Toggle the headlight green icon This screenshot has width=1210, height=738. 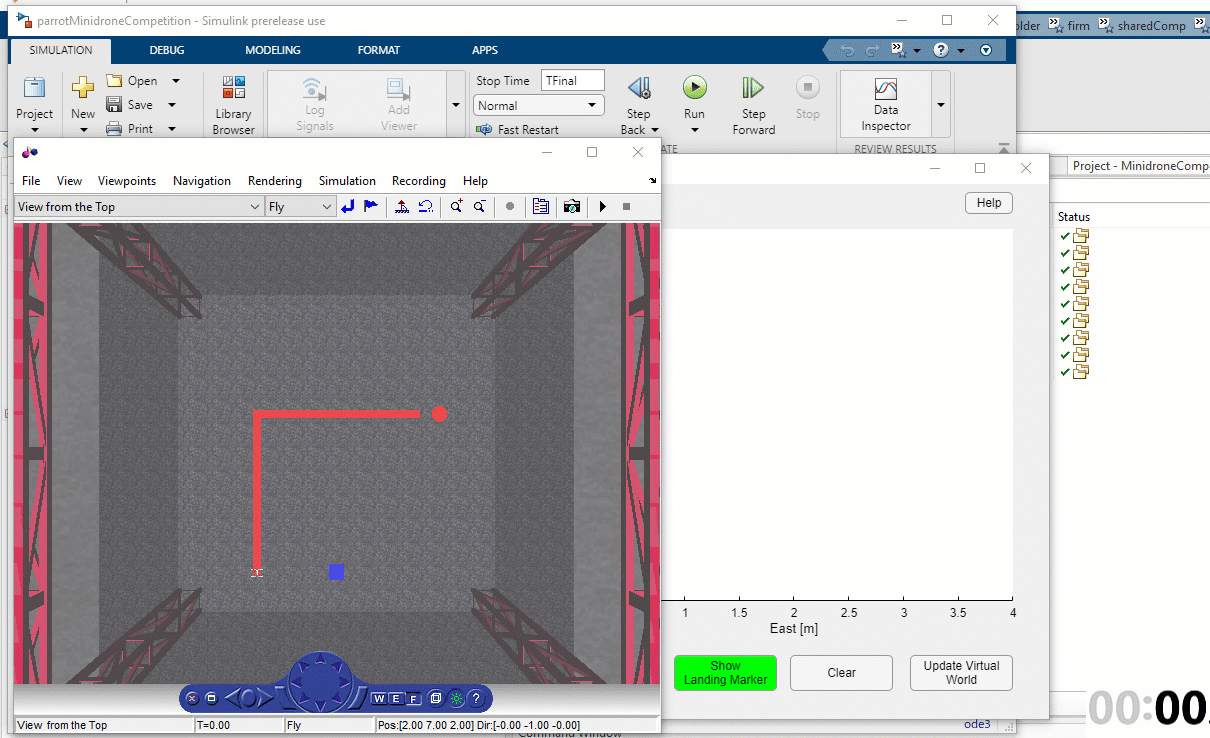(456, 698)
